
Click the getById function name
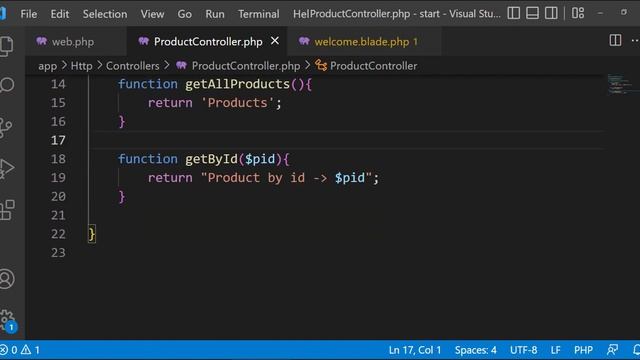tap(211, 159)
